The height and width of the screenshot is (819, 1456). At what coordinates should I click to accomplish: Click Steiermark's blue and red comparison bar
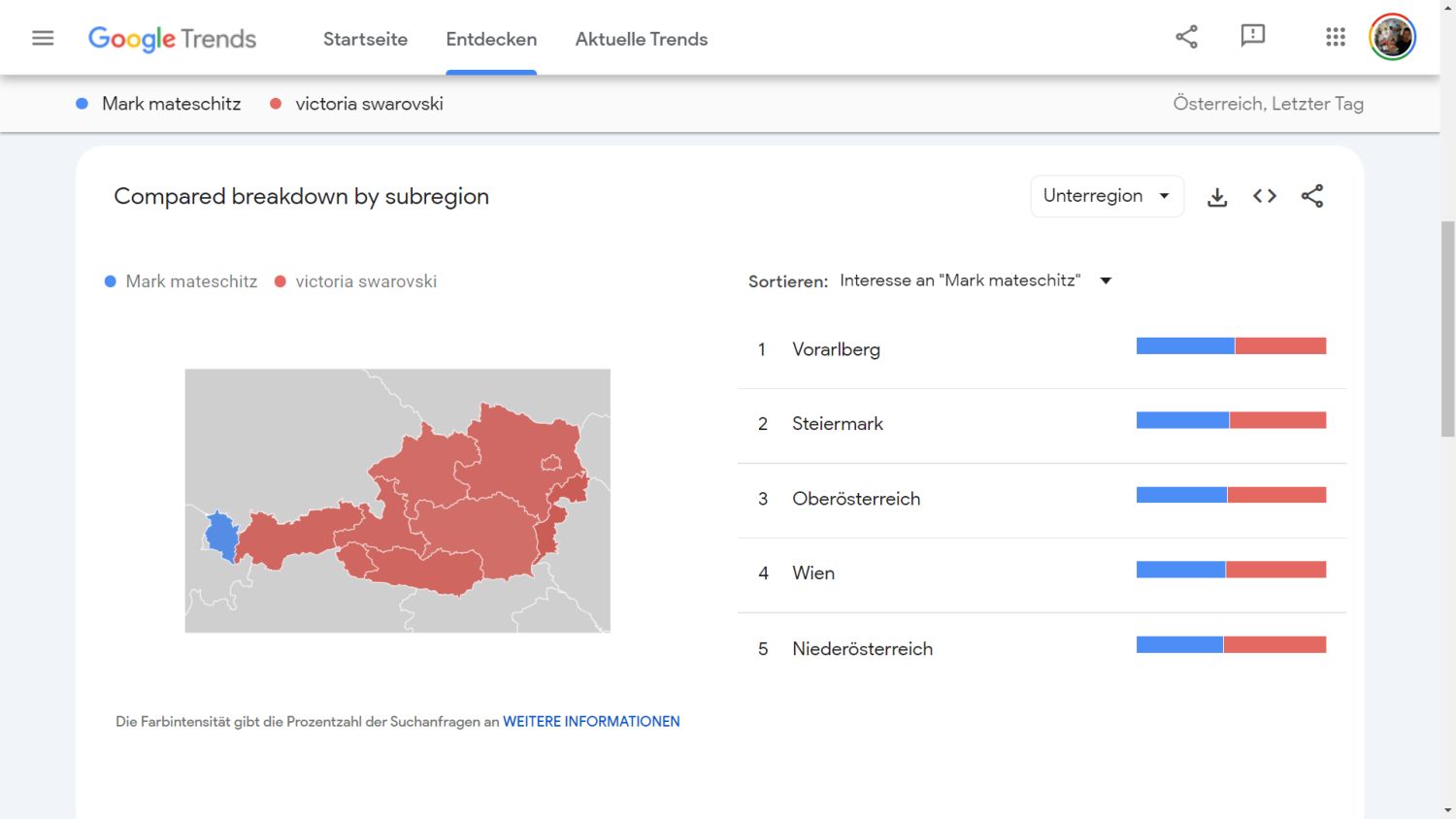coord(1231,420)
